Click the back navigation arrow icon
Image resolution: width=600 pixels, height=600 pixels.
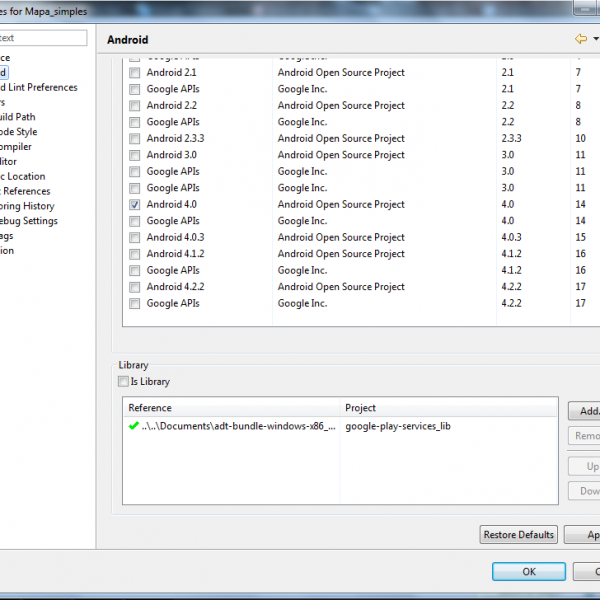point(580,39)
